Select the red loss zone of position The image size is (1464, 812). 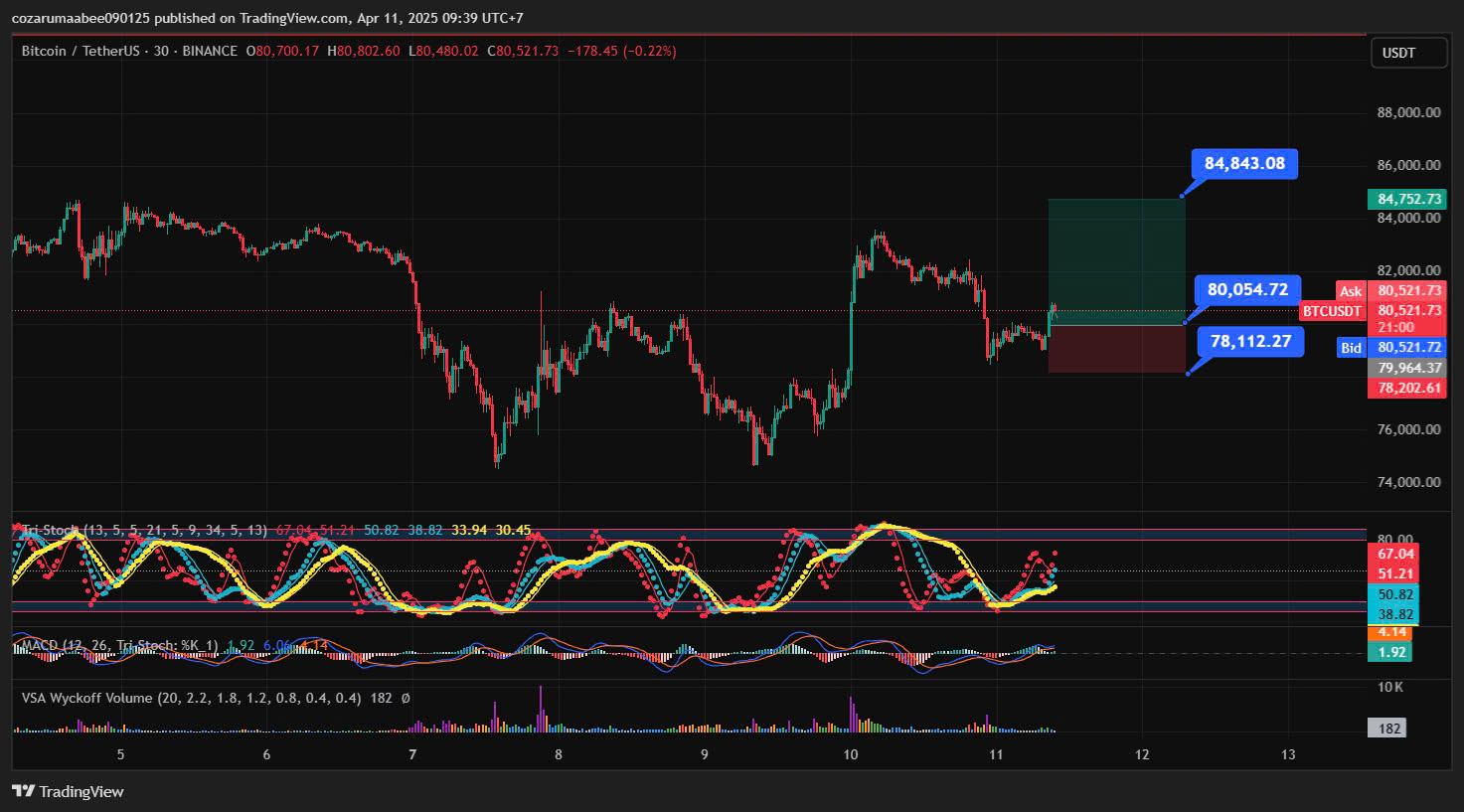pos(1116,349)
